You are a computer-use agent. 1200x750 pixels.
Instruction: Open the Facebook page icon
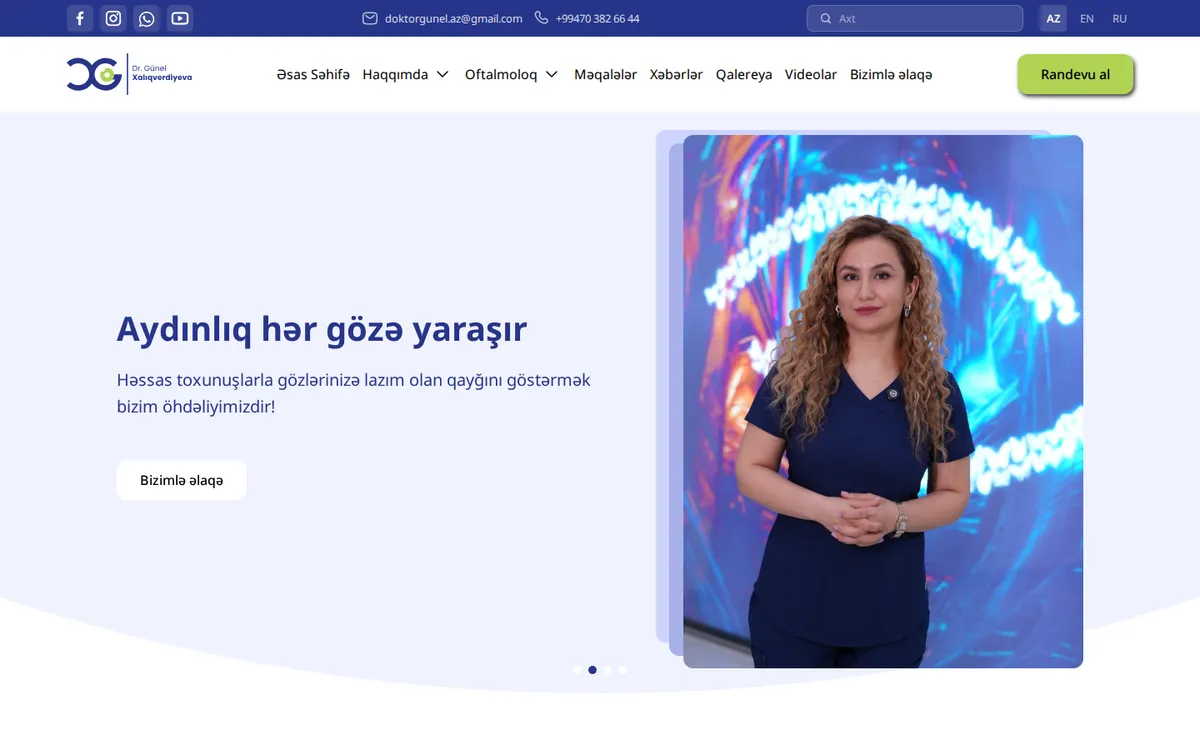click(x=80, y=18)
